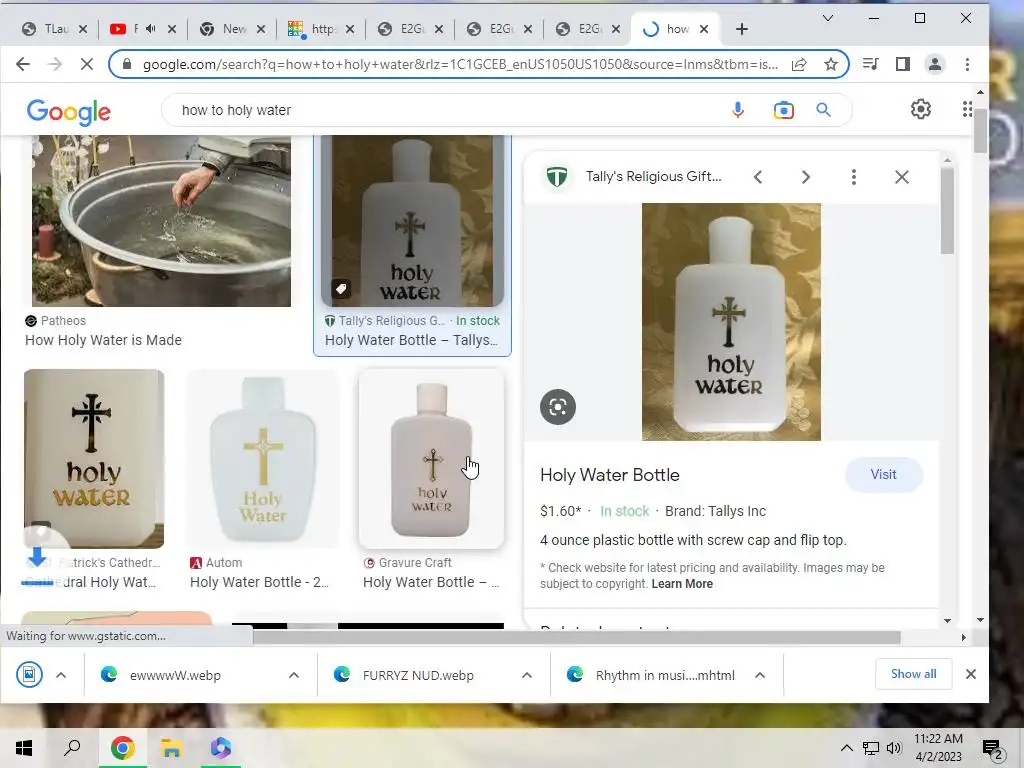Expand ewwwwW.webp download options
Screen dimensions: 1024x768
(x=294, y=675)
